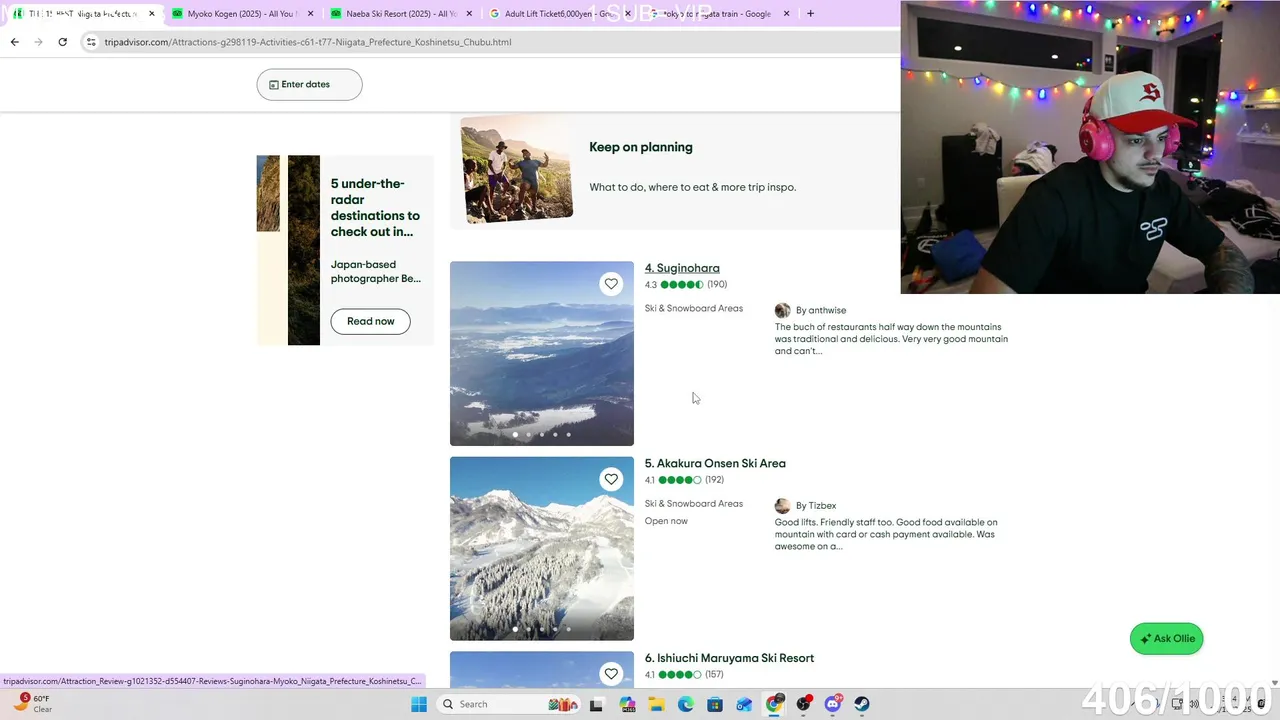Click the TripAdvisor URL address field
The height and width of the screenshot is (720, 1280).
308,42
